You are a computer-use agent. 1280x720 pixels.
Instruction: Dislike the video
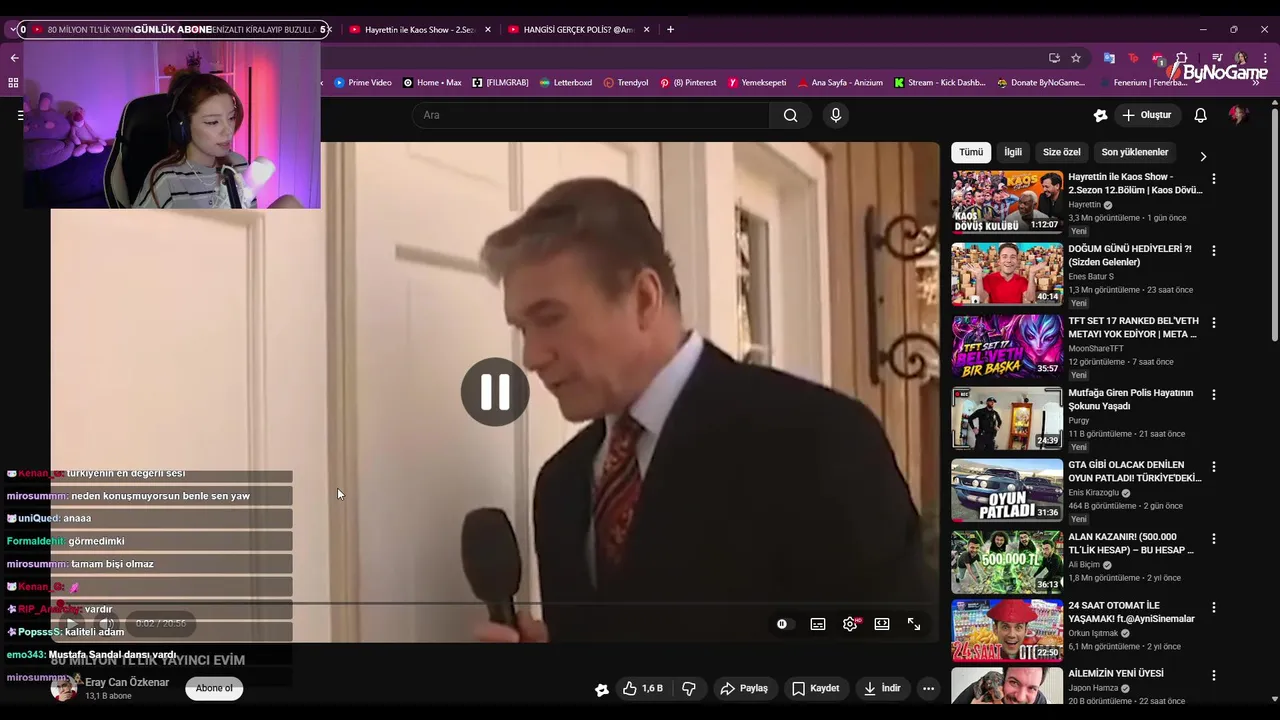[688, 689]
